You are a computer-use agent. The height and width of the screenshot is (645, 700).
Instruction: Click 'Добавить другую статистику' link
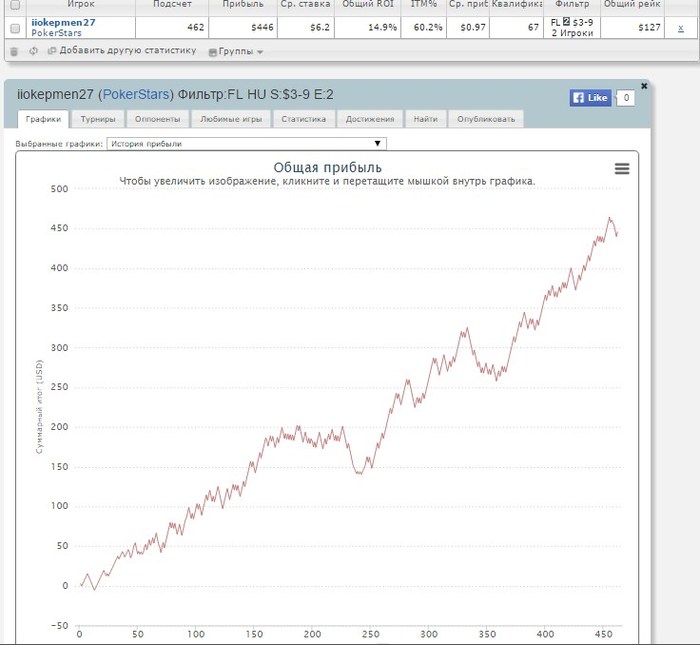click(x=128, y=50)
